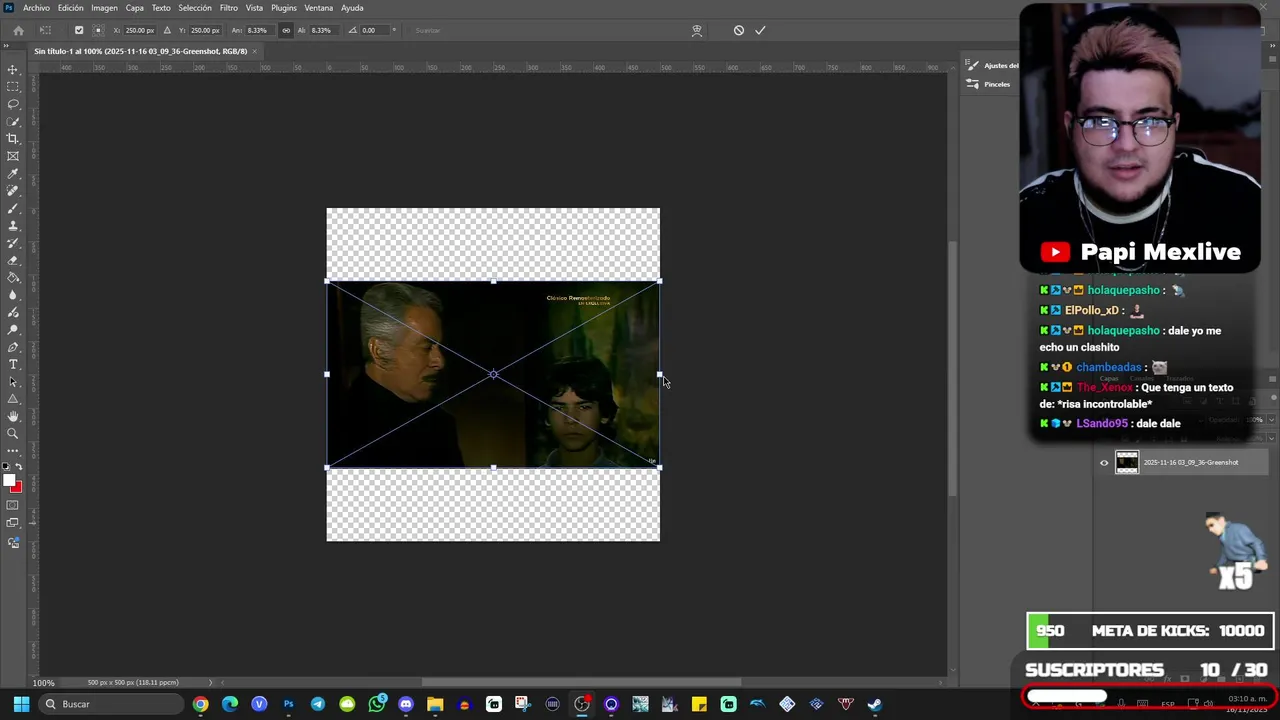Click the Home icon in options bar
Viewport: 1280px width, 720px height.
point(18,30)
